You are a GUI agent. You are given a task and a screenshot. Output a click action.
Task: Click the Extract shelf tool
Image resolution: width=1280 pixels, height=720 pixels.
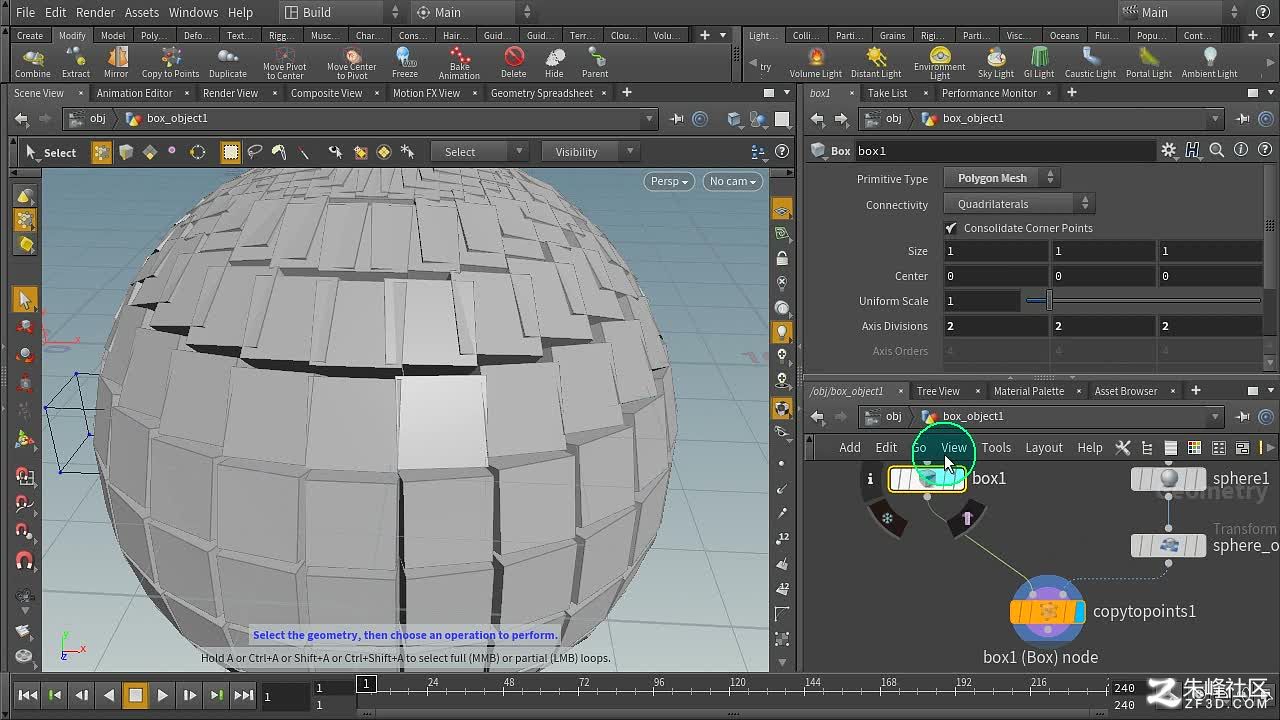(76, 62)
